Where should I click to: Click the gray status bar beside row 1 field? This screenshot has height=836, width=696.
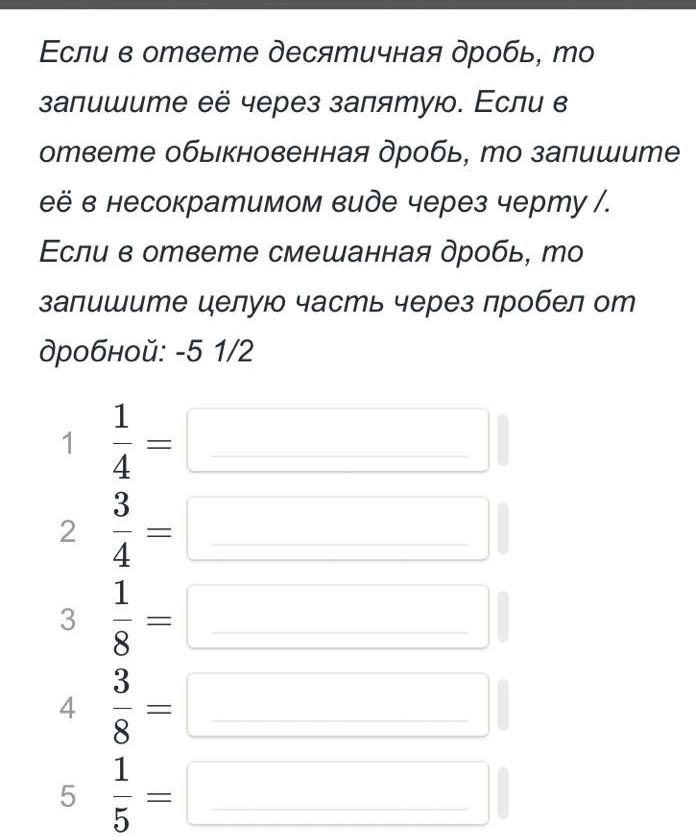click(x=503, y=440)
